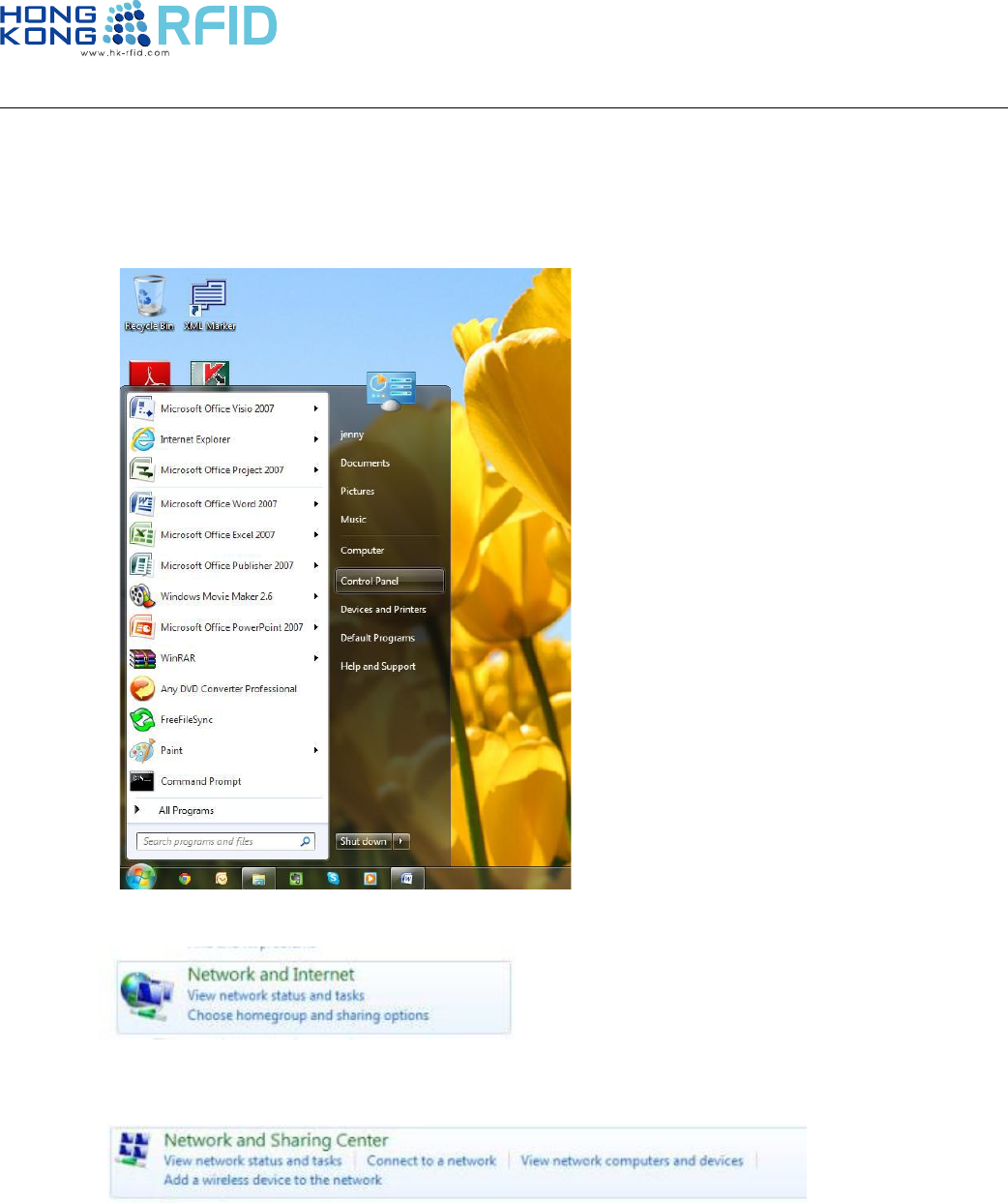
Task: Open the Recycle Bin desktop icon
Action: click(x=149, y=303)
